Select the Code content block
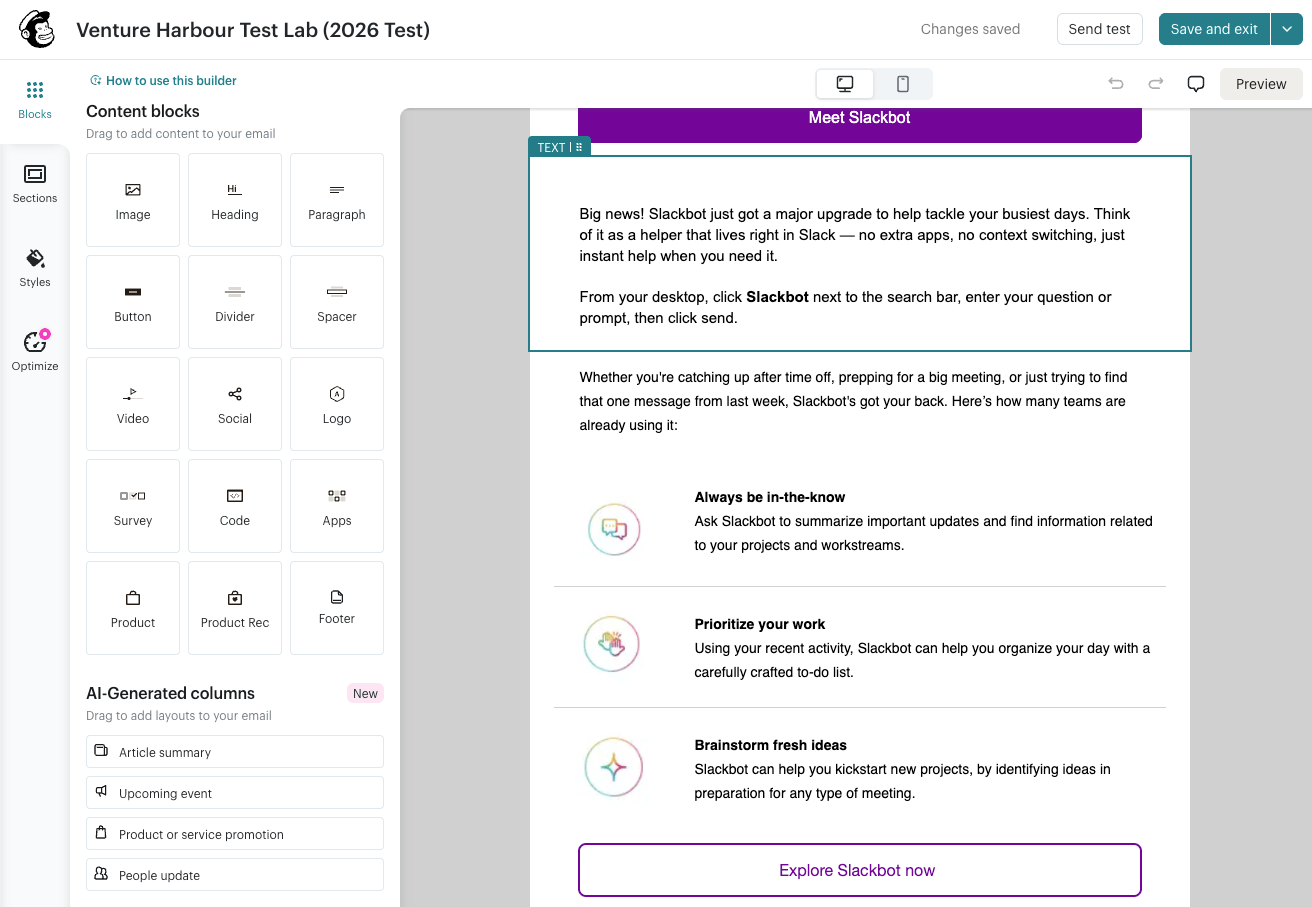 [x=235, y=506]
